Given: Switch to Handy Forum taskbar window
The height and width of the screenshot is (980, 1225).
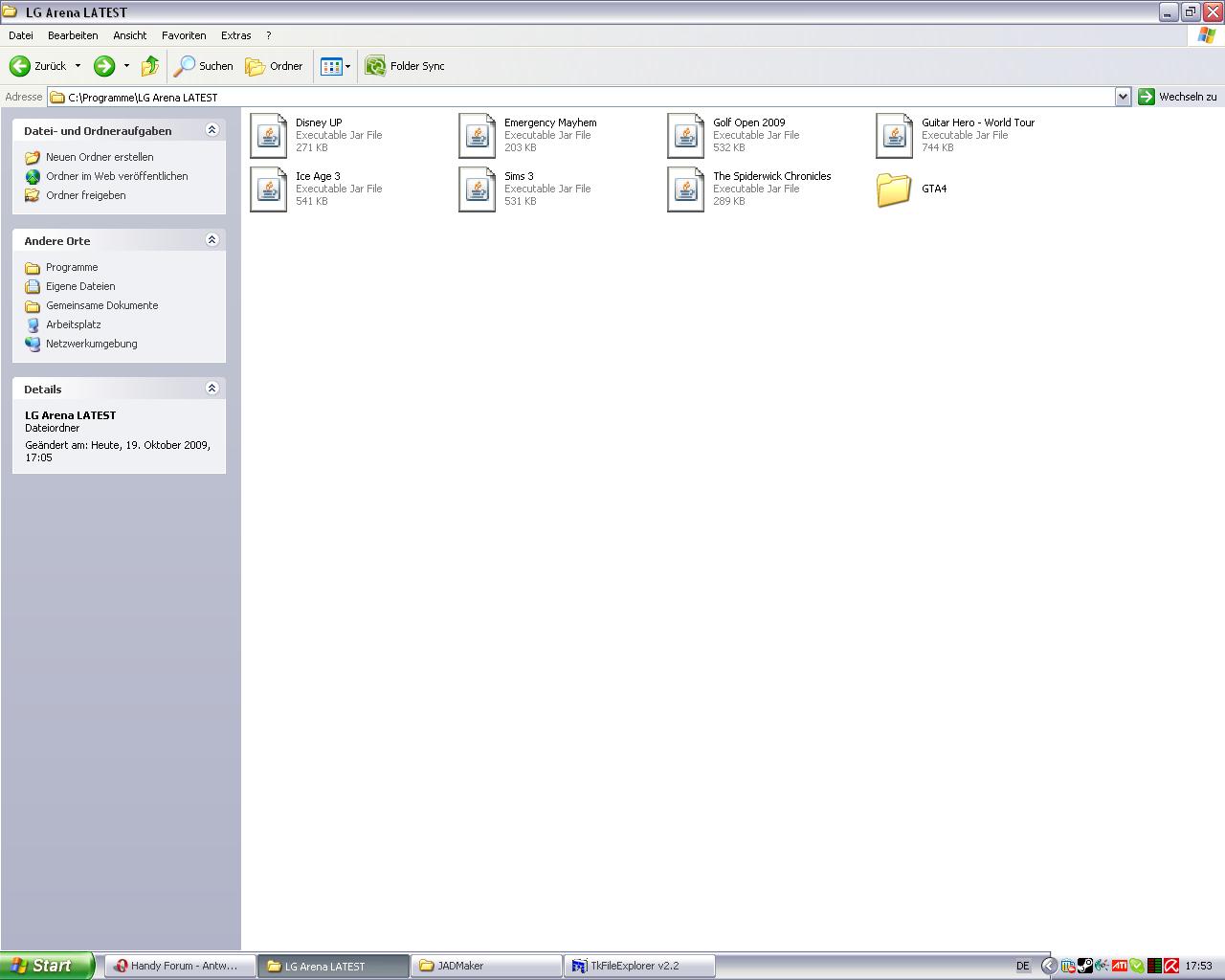Looking at the screenshot, I should 180,966.
